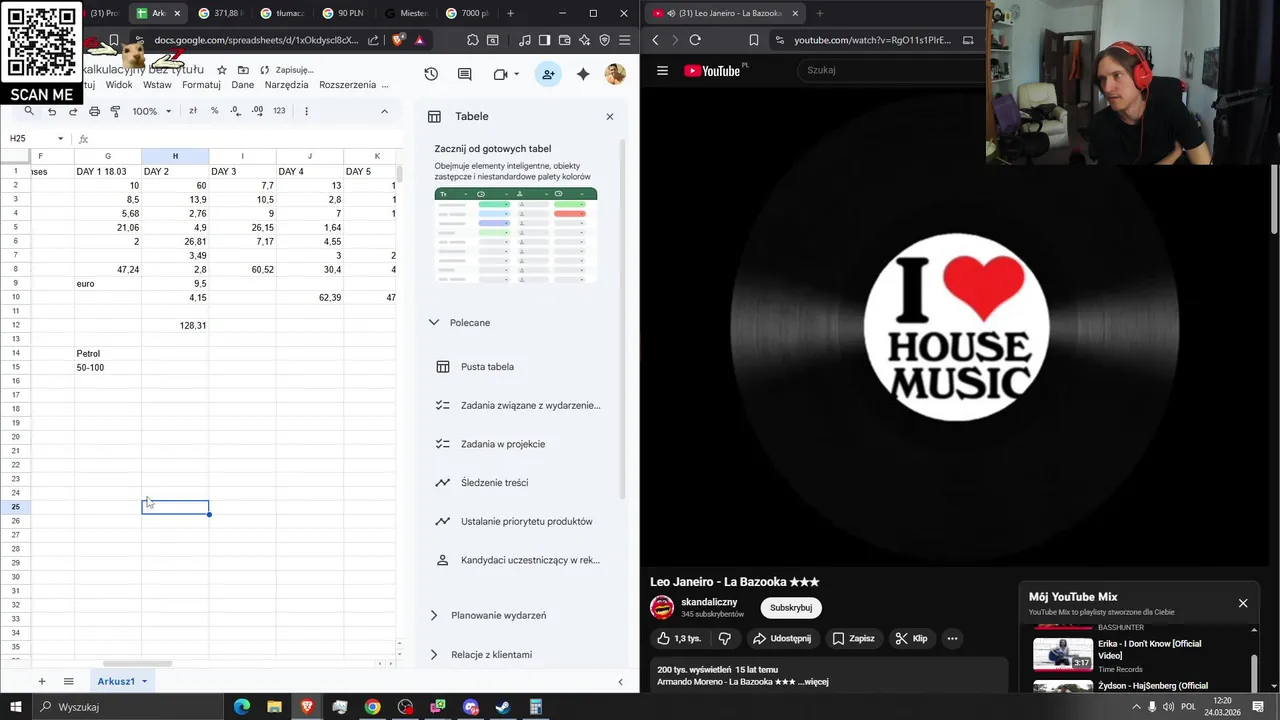
Task: Open the Dane menu
Action: pos(243,85)
